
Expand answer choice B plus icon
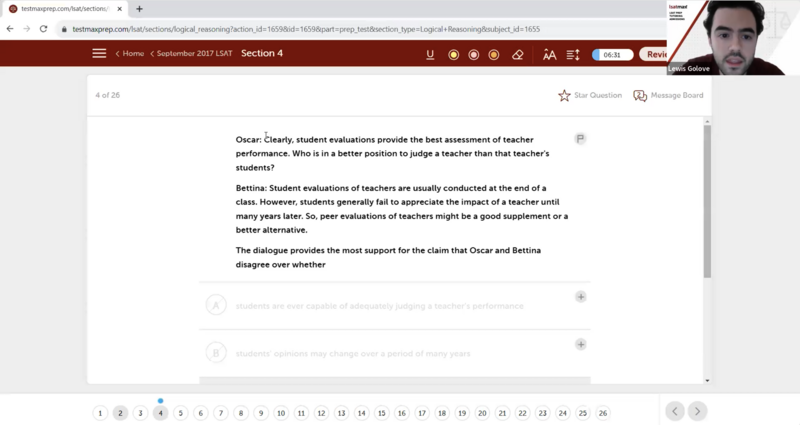580,344
